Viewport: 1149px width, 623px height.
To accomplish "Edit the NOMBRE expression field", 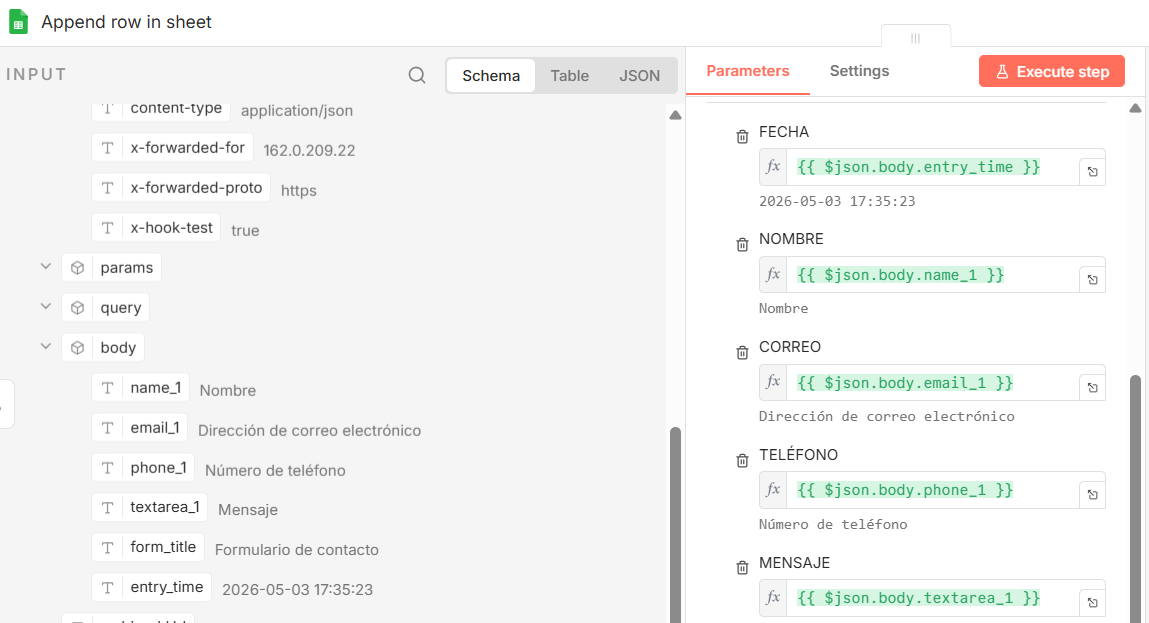I will (932, 275).
